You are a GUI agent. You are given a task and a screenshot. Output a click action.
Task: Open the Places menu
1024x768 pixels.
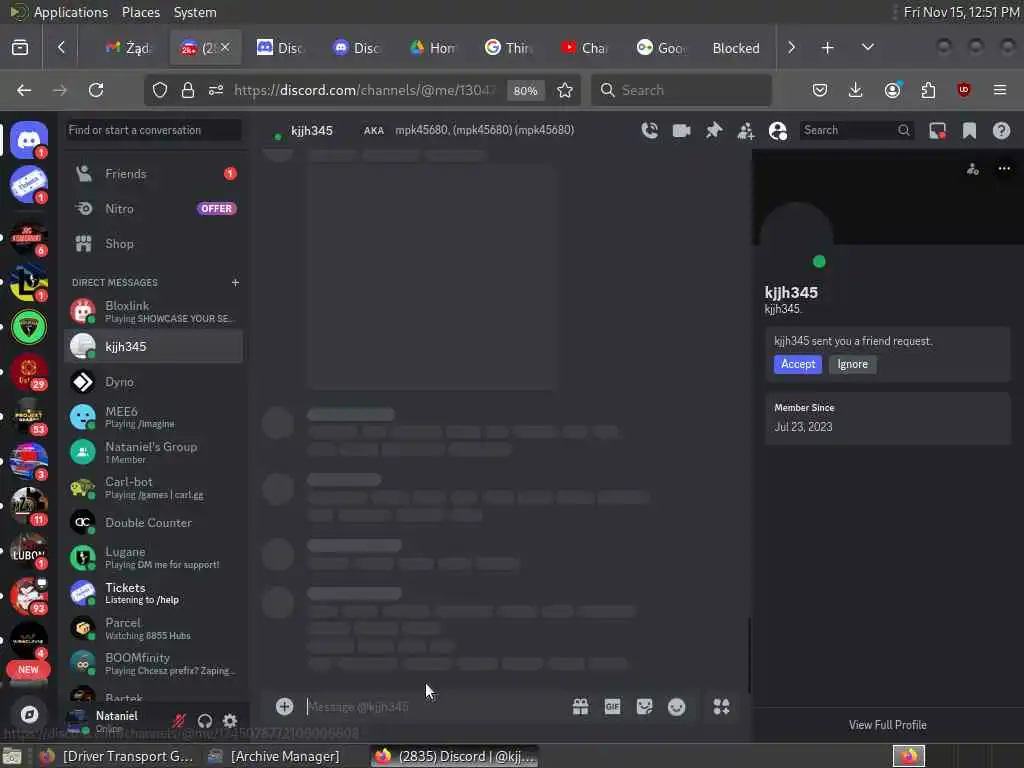tap(140, 12)
